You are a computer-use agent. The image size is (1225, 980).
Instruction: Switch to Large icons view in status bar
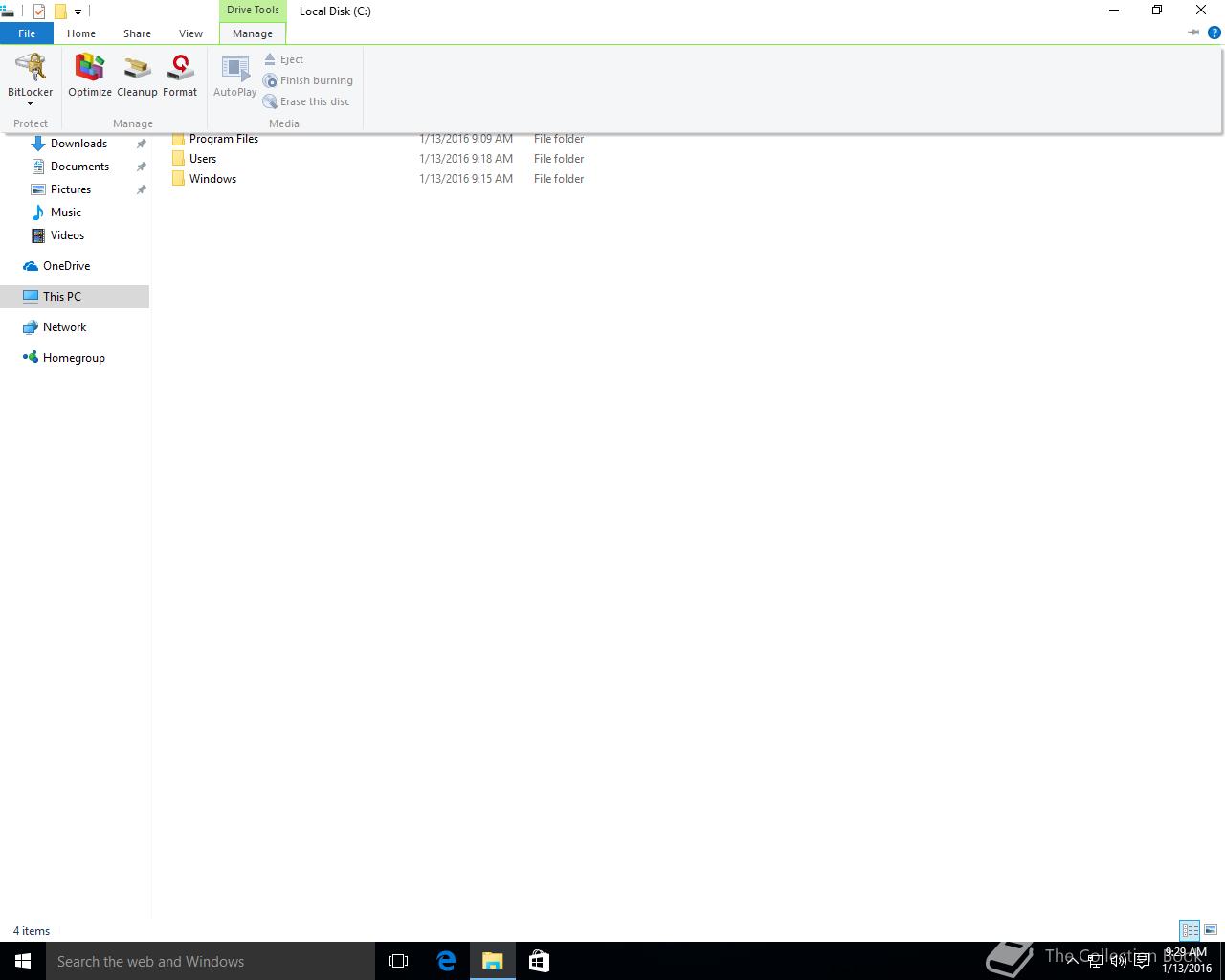pyautogui.click(x=1211, y=930)
